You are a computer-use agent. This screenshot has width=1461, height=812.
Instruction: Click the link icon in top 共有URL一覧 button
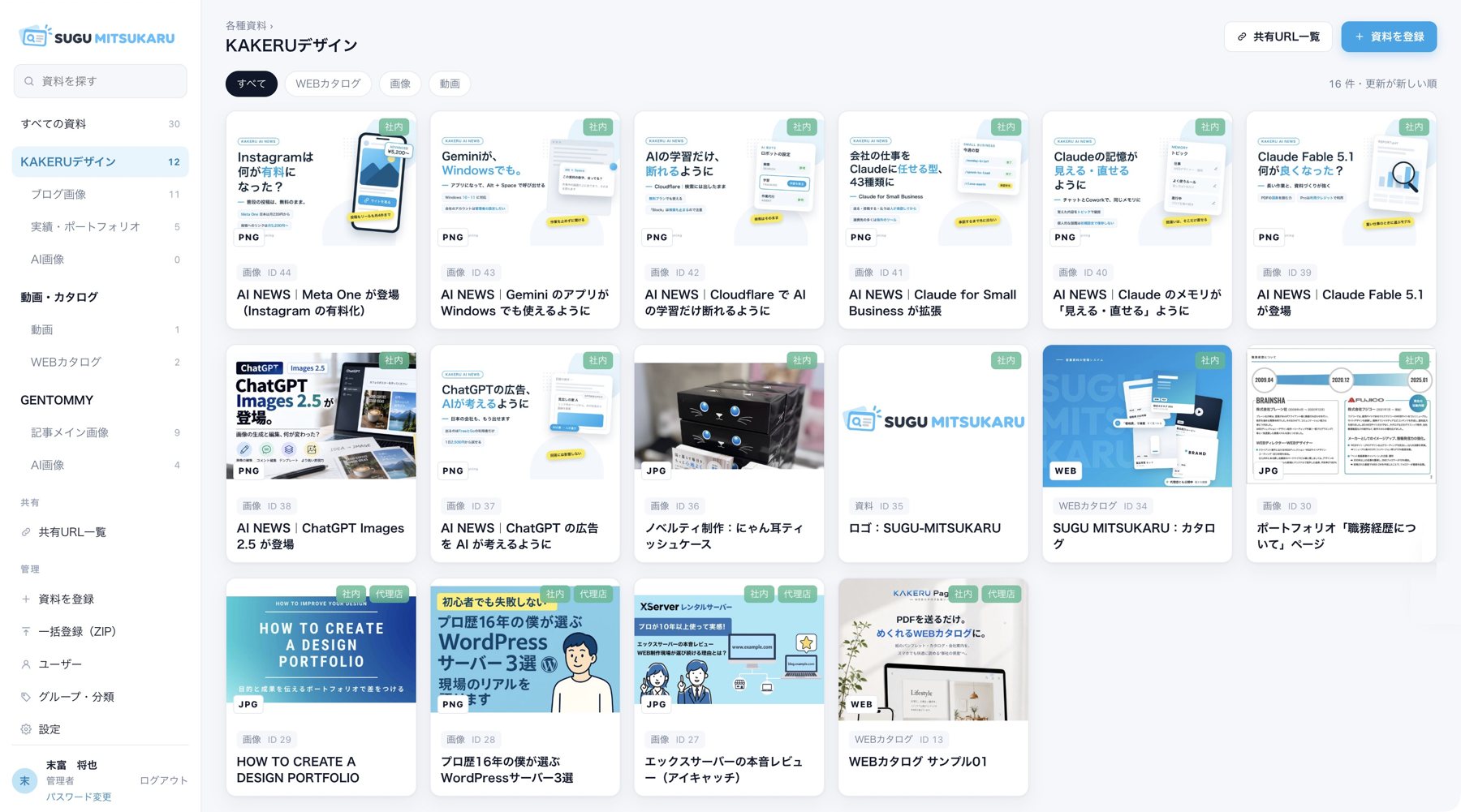[x=1242, y=37]
